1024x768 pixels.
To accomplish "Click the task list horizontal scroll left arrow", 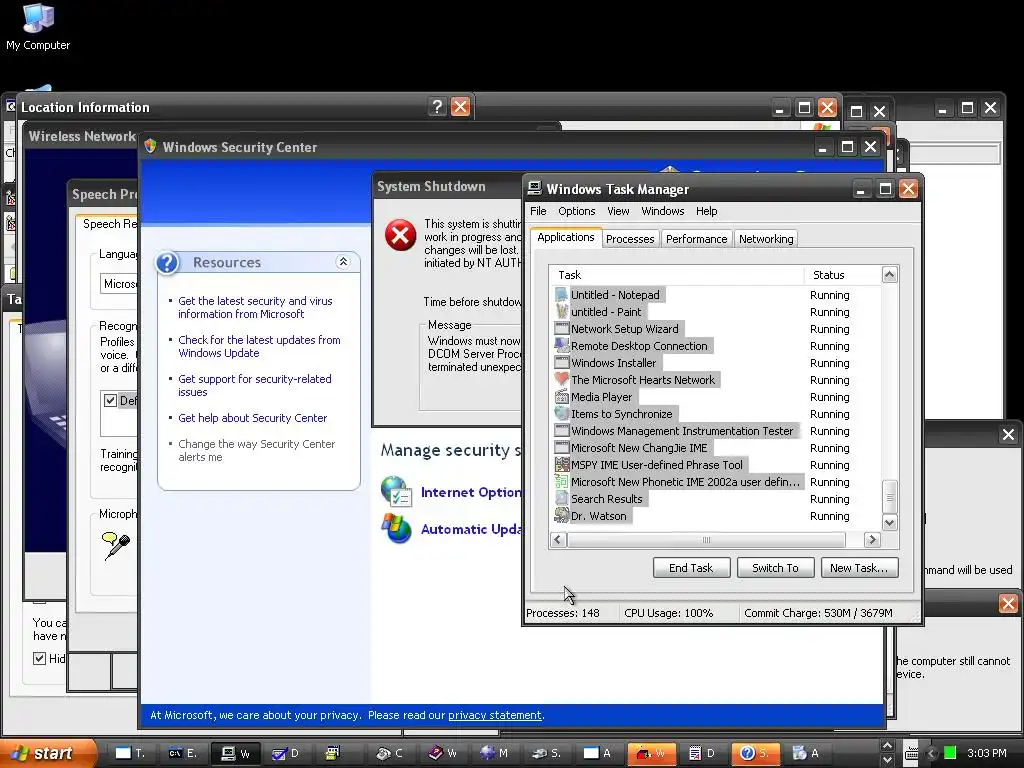I will click(x=557, y=539).
